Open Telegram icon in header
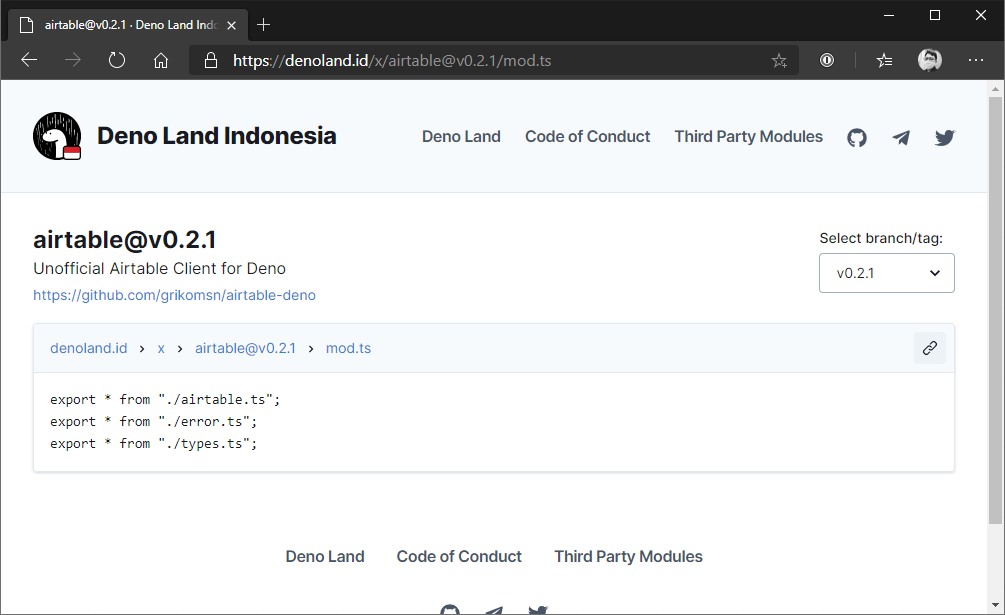1005x615 pixels. click(x=901, y=137)
